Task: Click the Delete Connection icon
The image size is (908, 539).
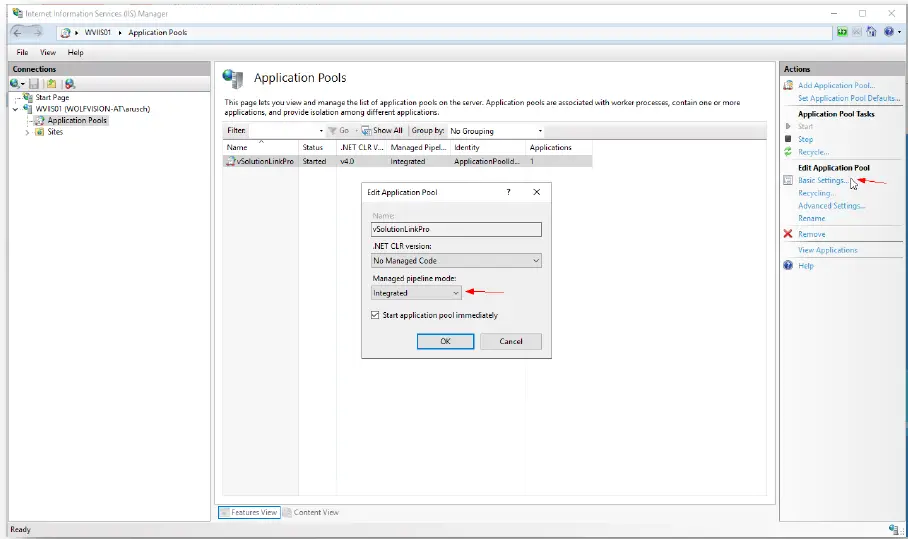Action: pyautogui.click(x=69, y=84)
